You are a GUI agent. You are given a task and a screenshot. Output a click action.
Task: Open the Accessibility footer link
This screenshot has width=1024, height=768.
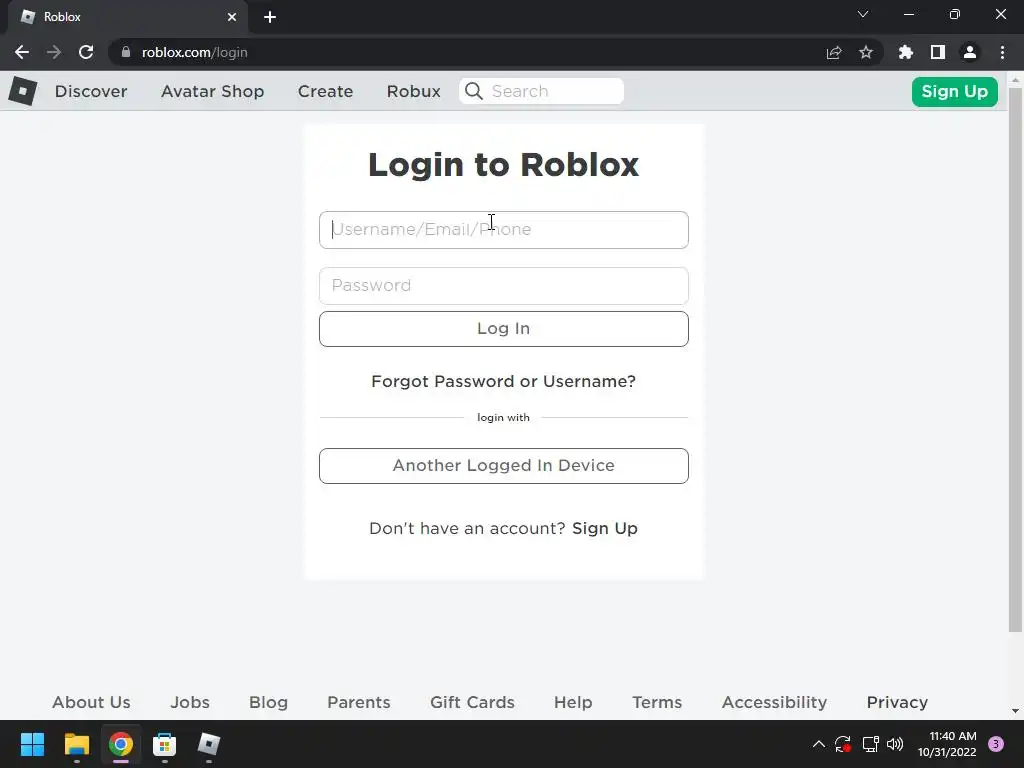775,702
